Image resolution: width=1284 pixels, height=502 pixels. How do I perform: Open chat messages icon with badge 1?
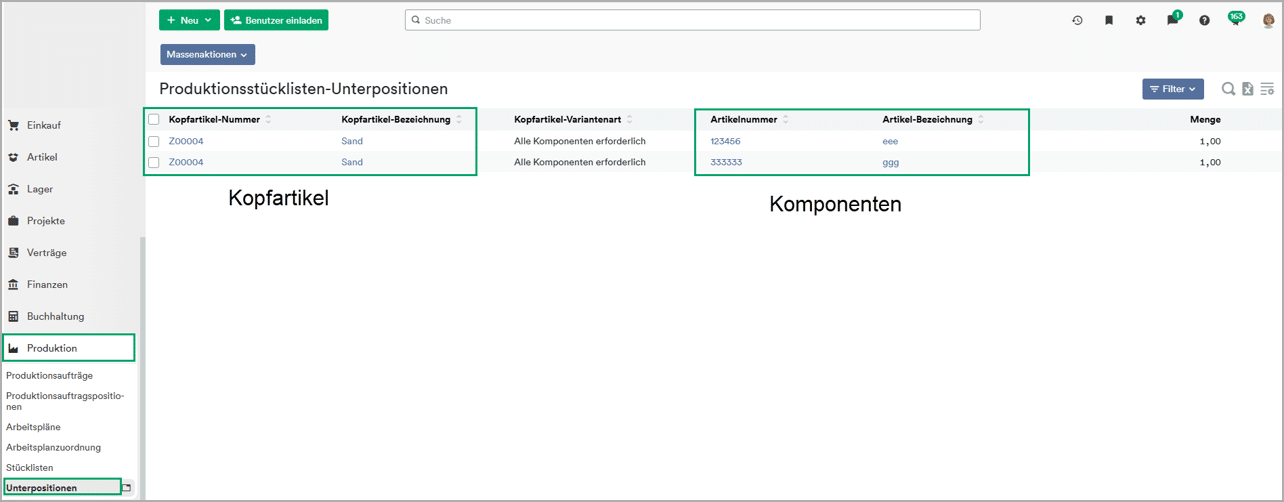(x=1172, y=20)
